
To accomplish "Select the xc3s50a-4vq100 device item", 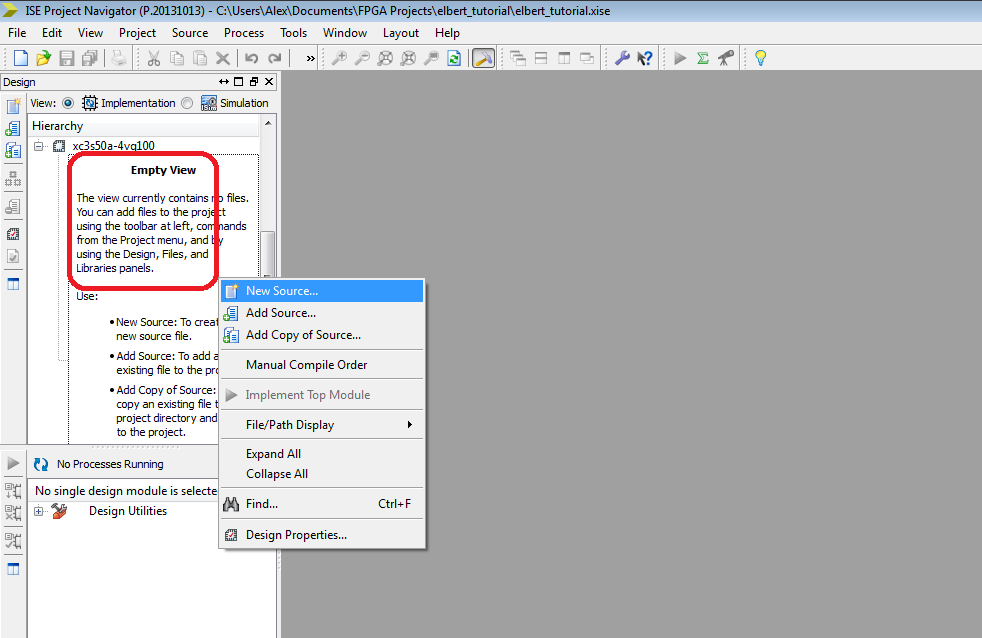I will (x=113, y=146).
